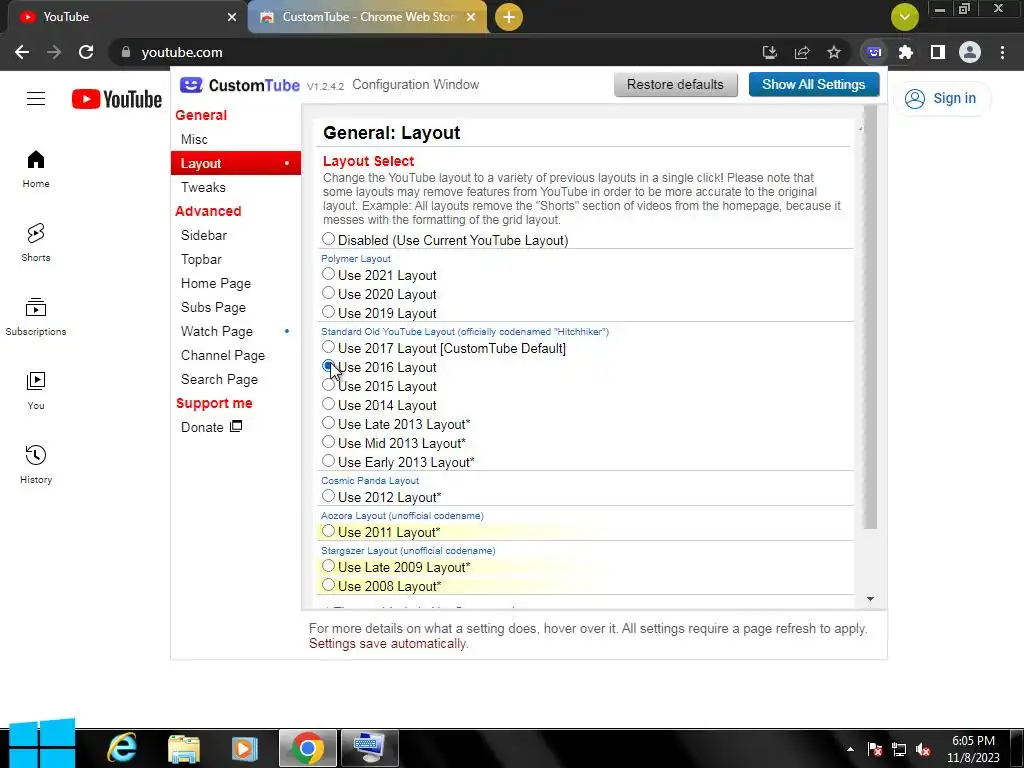Image resolution: width=1024 pixels, height=768 pixels.
Task: Select Use 2015 Layout
Action: (x=328, y=385)
